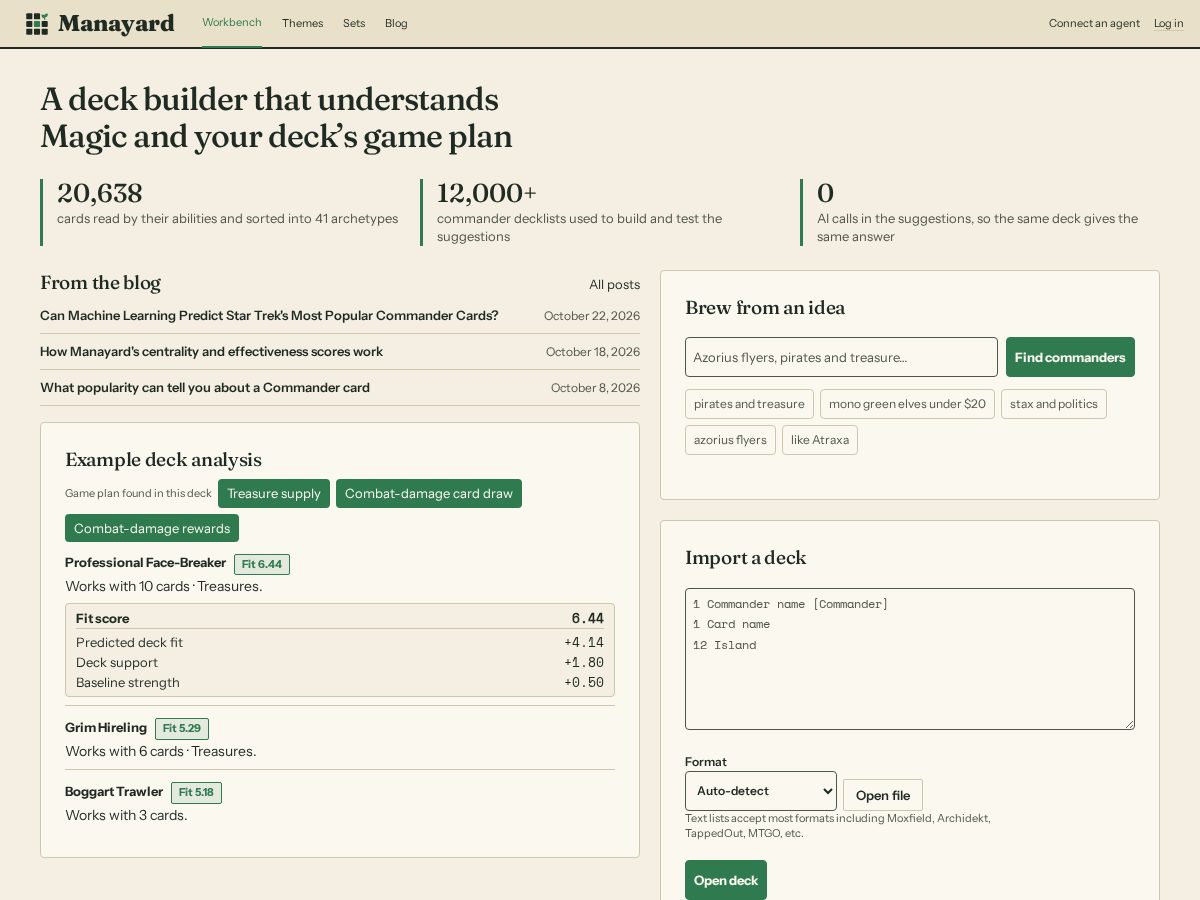Click the Fit score 6.44 value
1200x900 pixels.
pos(588,619)
